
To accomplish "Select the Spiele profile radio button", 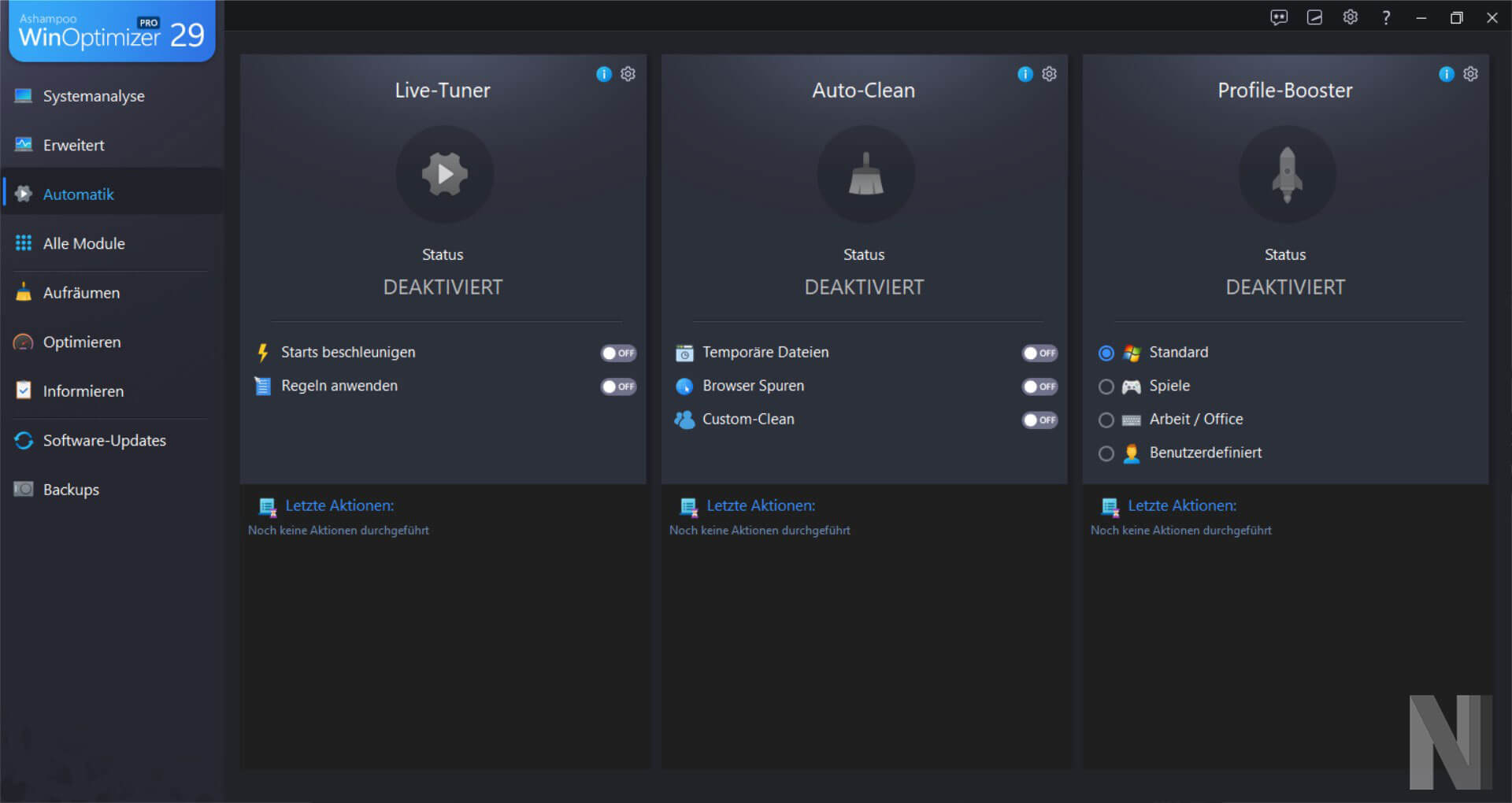I will [1106, 387].
